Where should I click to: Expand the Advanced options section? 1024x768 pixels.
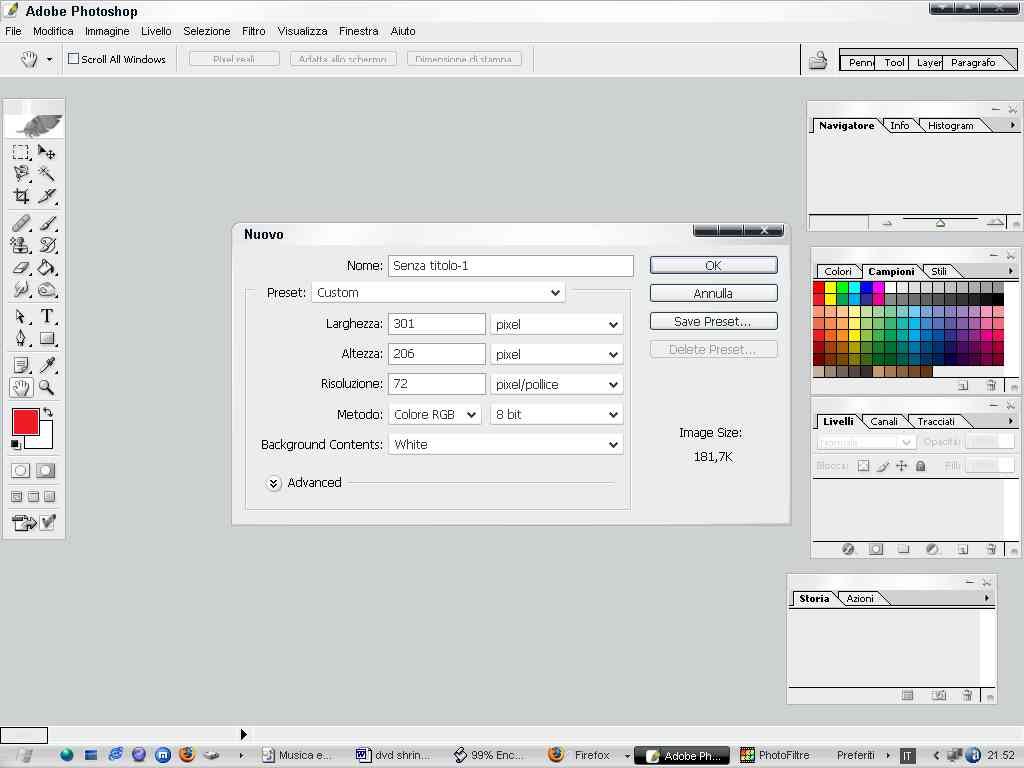(274, 483)
